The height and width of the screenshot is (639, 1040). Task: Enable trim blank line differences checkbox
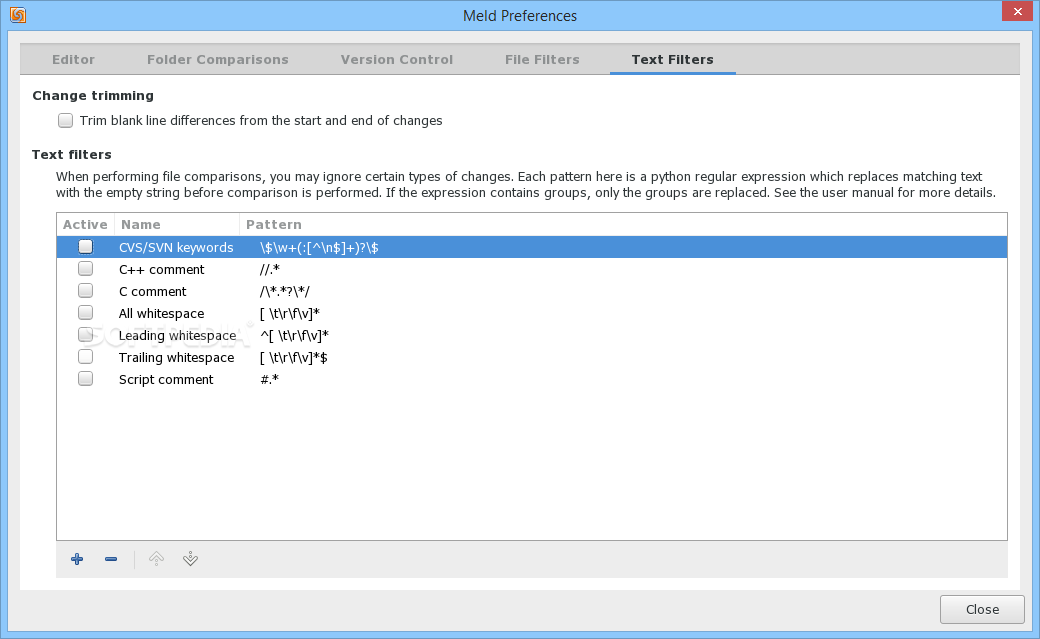65,120
